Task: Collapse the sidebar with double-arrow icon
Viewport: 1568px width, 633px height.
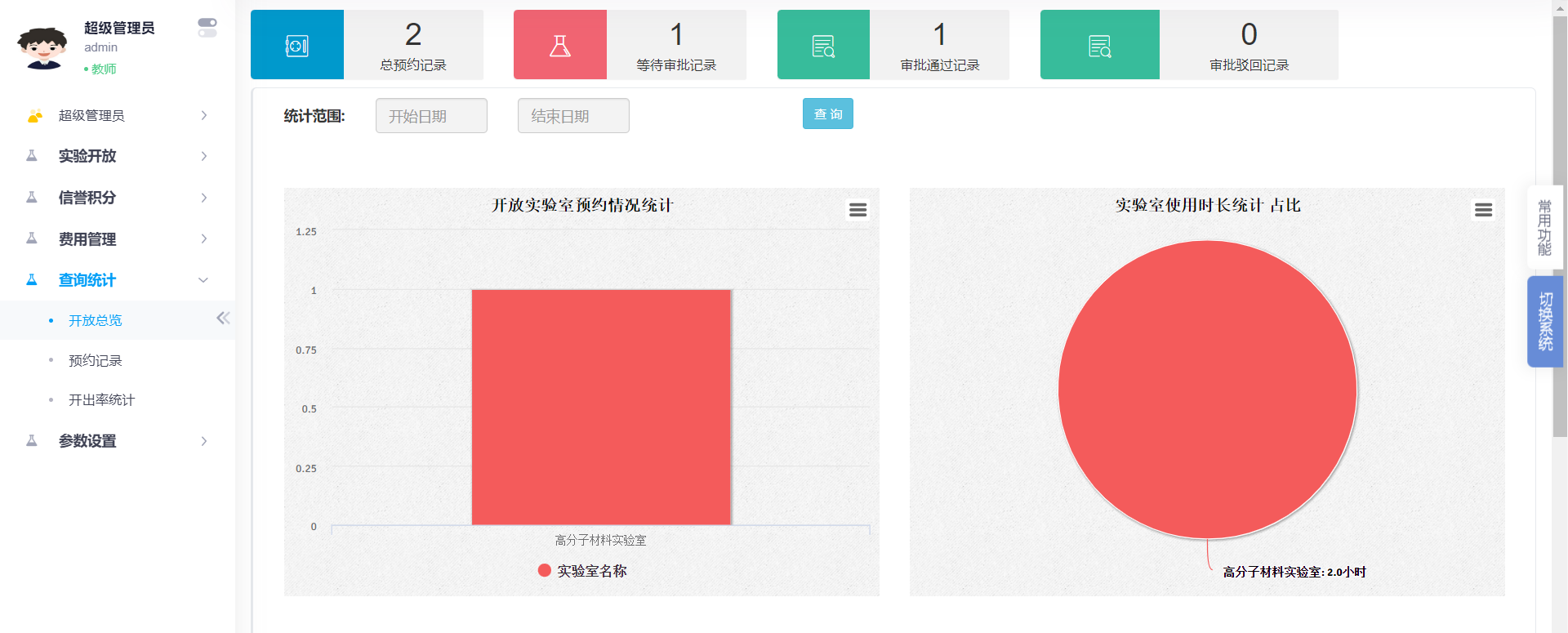Action: [x=223, y=319]
